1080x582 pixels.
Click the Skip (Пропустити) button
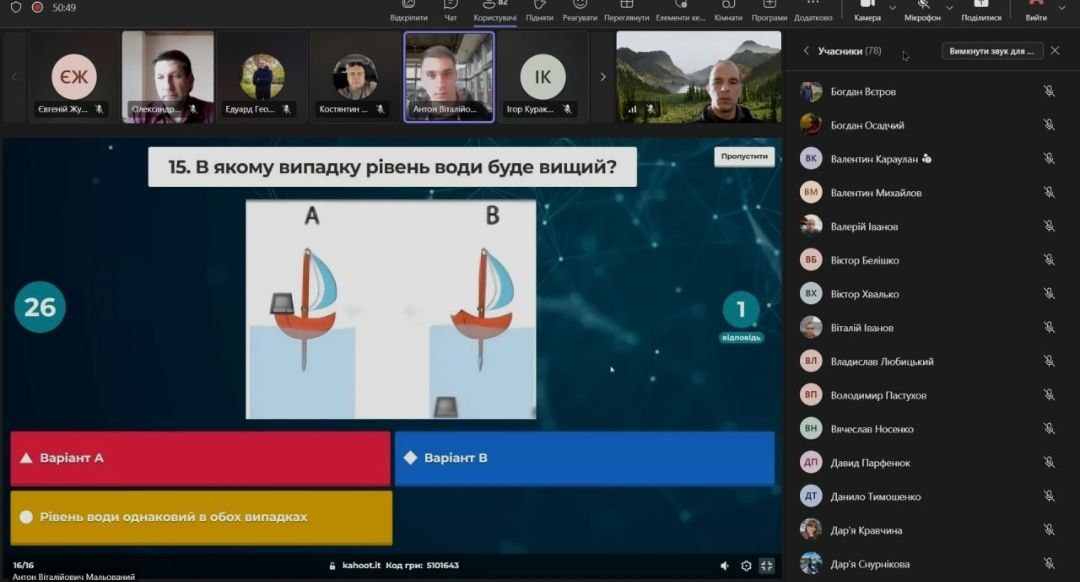[744, 157]
